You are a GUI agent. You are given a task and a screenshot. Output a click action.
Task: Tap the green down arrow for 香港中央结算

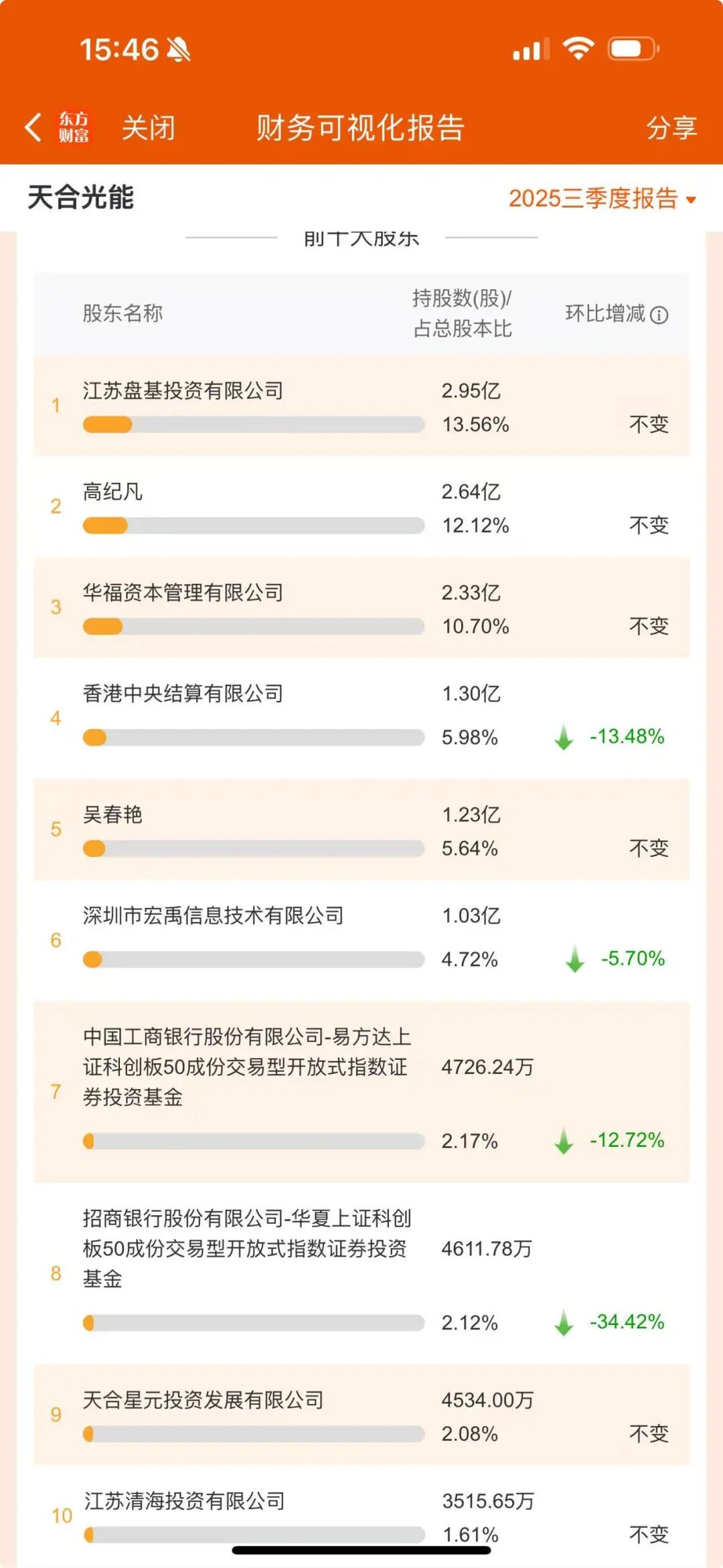point(564,737)
